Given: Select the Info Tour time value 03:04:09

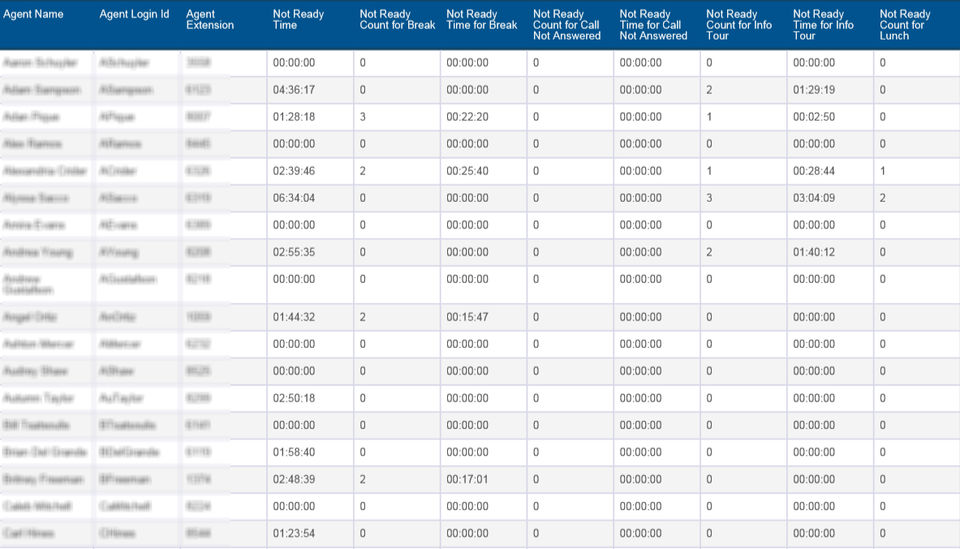Looking at the screenshot, I should [814, 198].
